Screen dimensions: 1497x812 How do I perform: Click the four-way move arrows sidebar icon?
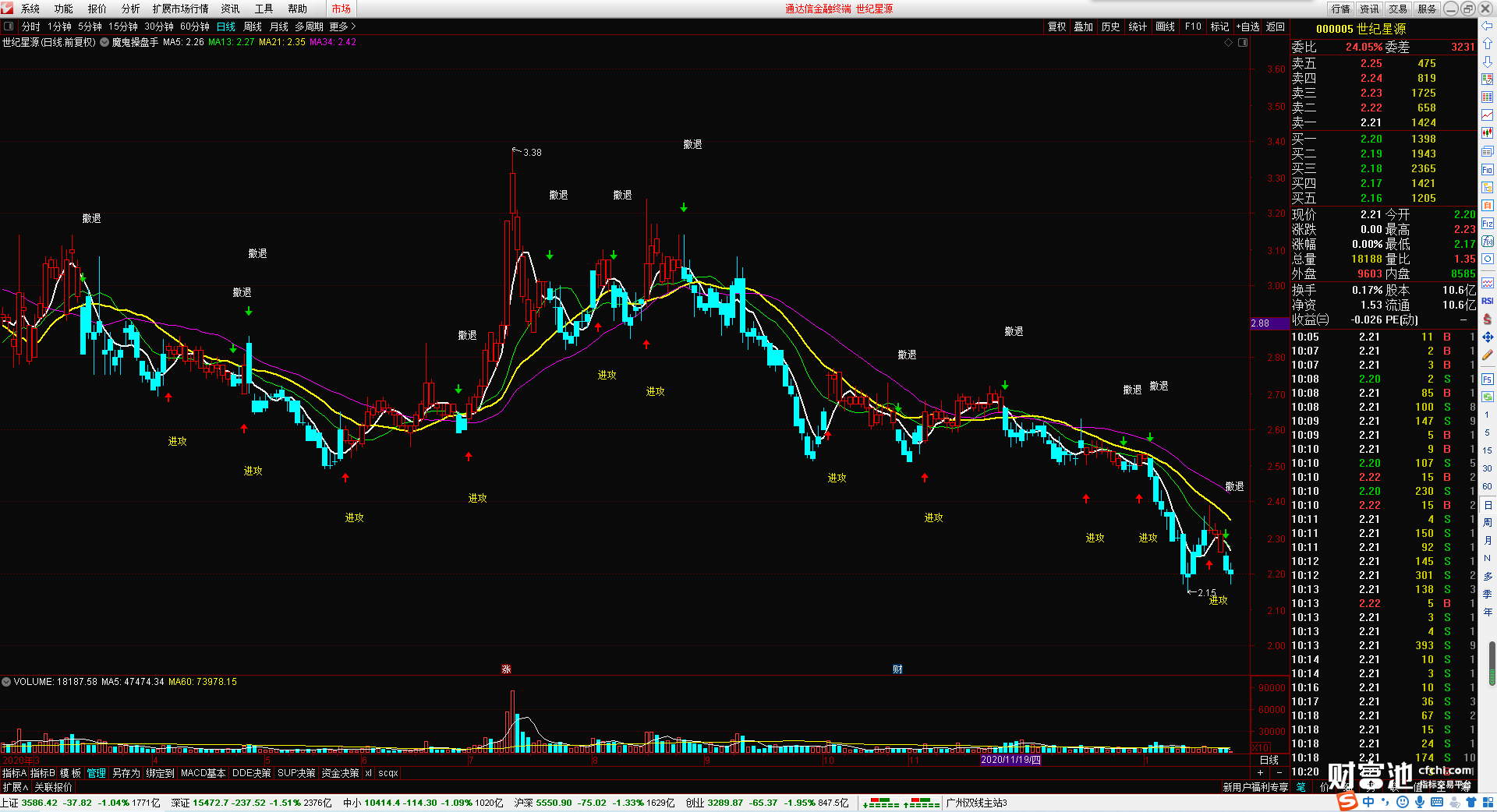1488,337
